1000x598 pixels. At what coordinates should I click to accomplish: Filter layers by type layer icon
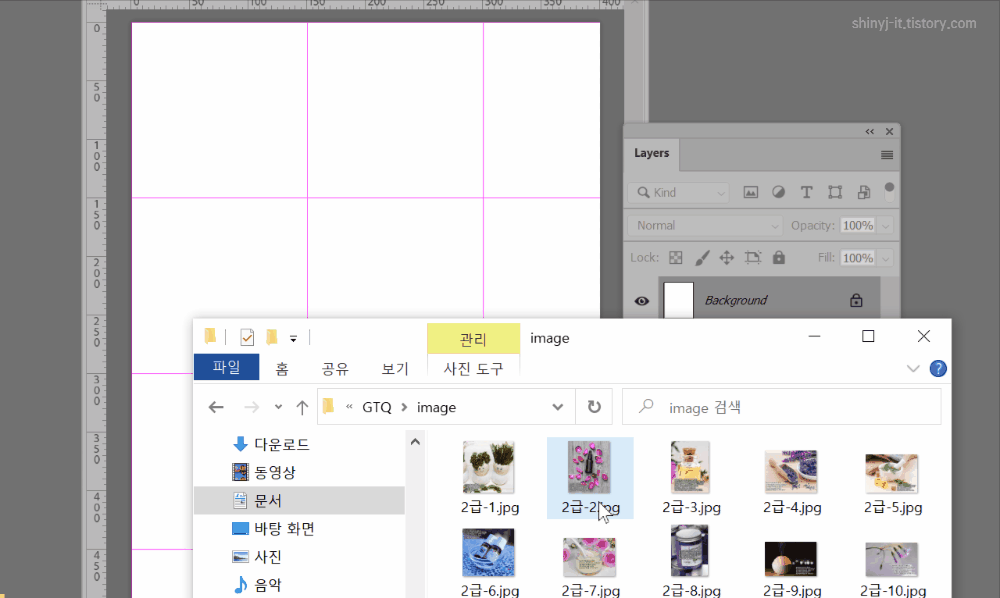[806, 193]
